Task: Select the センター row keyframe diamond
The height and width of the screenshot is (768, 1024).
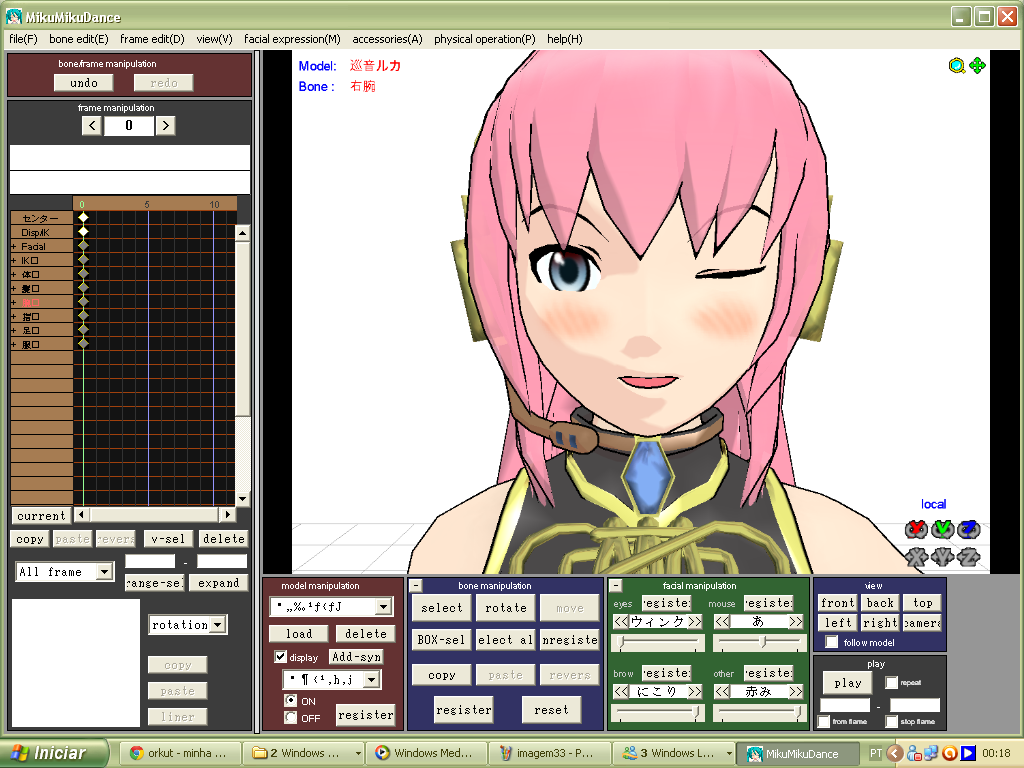Action: tap(83, 217)
